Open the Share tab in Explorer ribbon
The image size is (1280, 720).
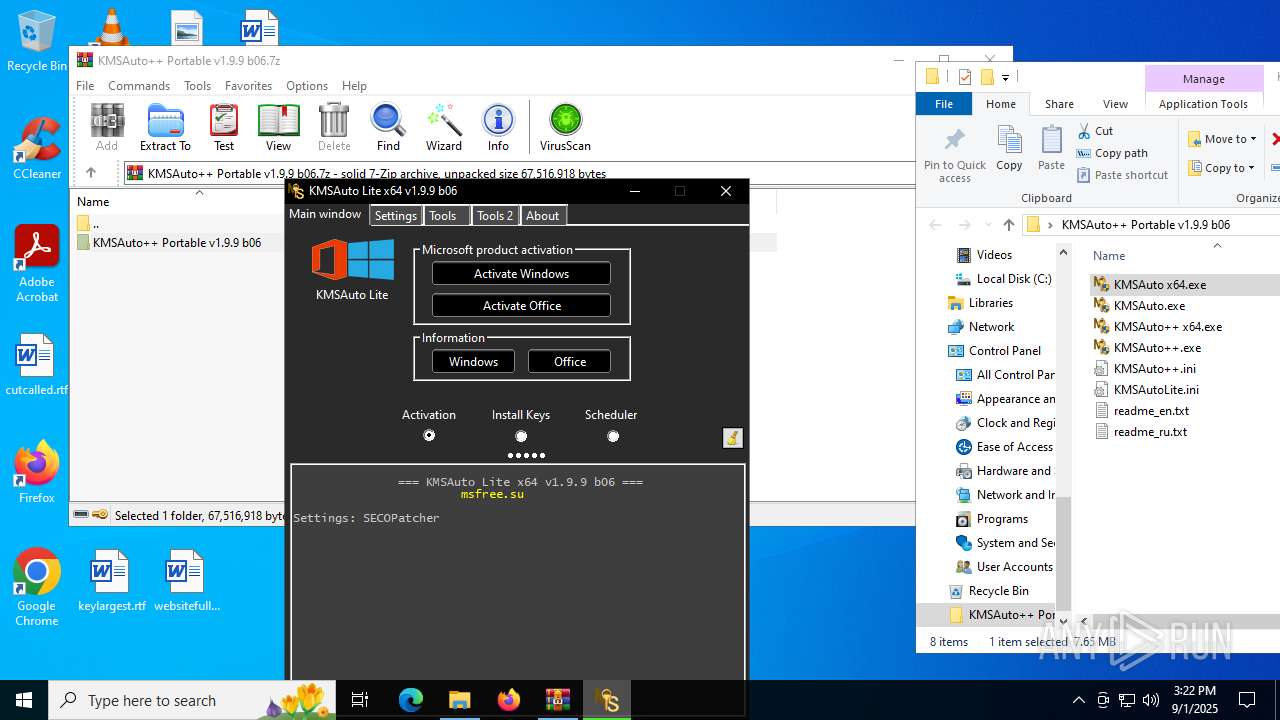click(1059, 104)
